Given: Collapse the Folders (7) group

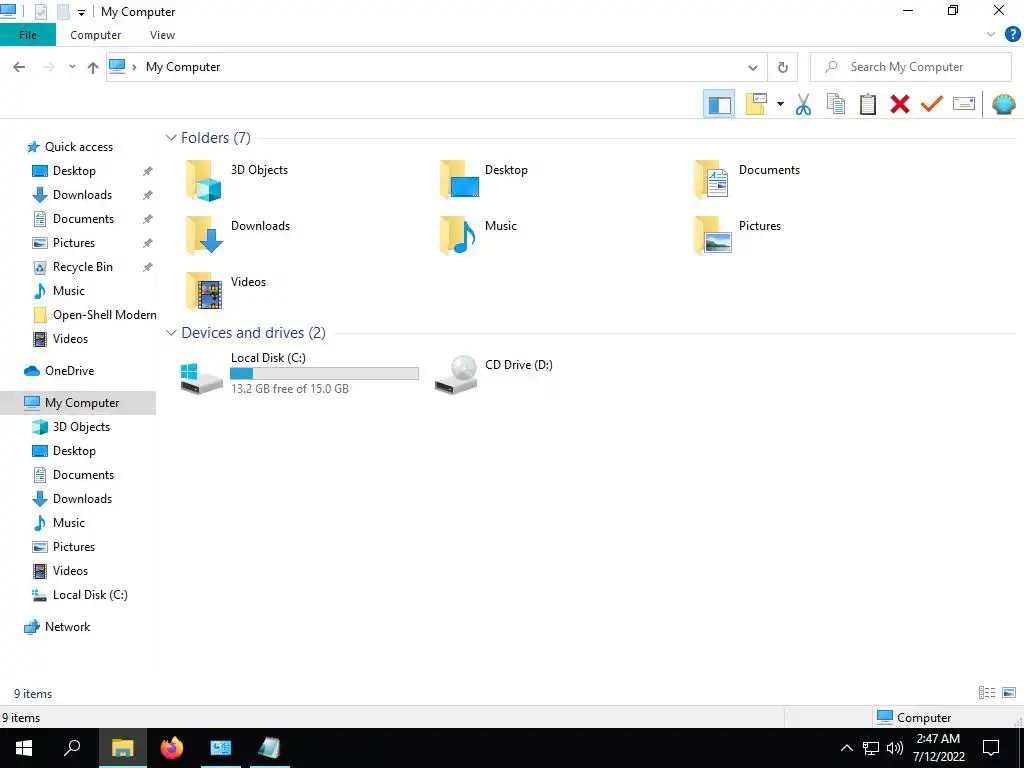Looking at the screenshot, I should pos(171,138).
